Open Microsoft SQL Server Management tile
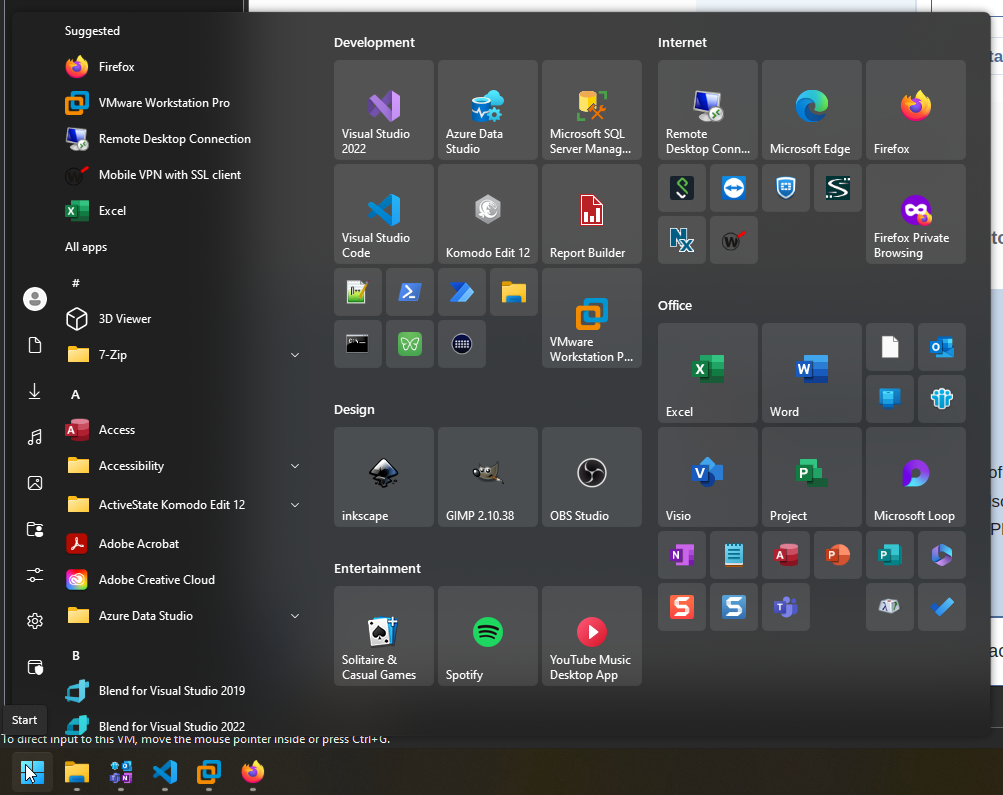 click(592, 110)
